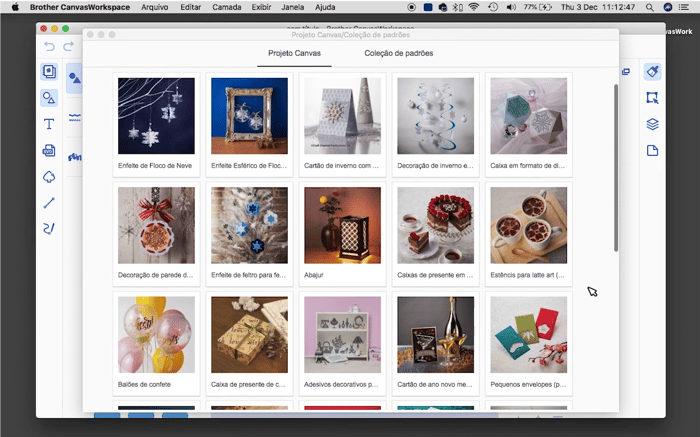This screenshot has height=437, width=700.
Task: Open Enfeite Esférico de Floc... project
Action: click(249, 125)
